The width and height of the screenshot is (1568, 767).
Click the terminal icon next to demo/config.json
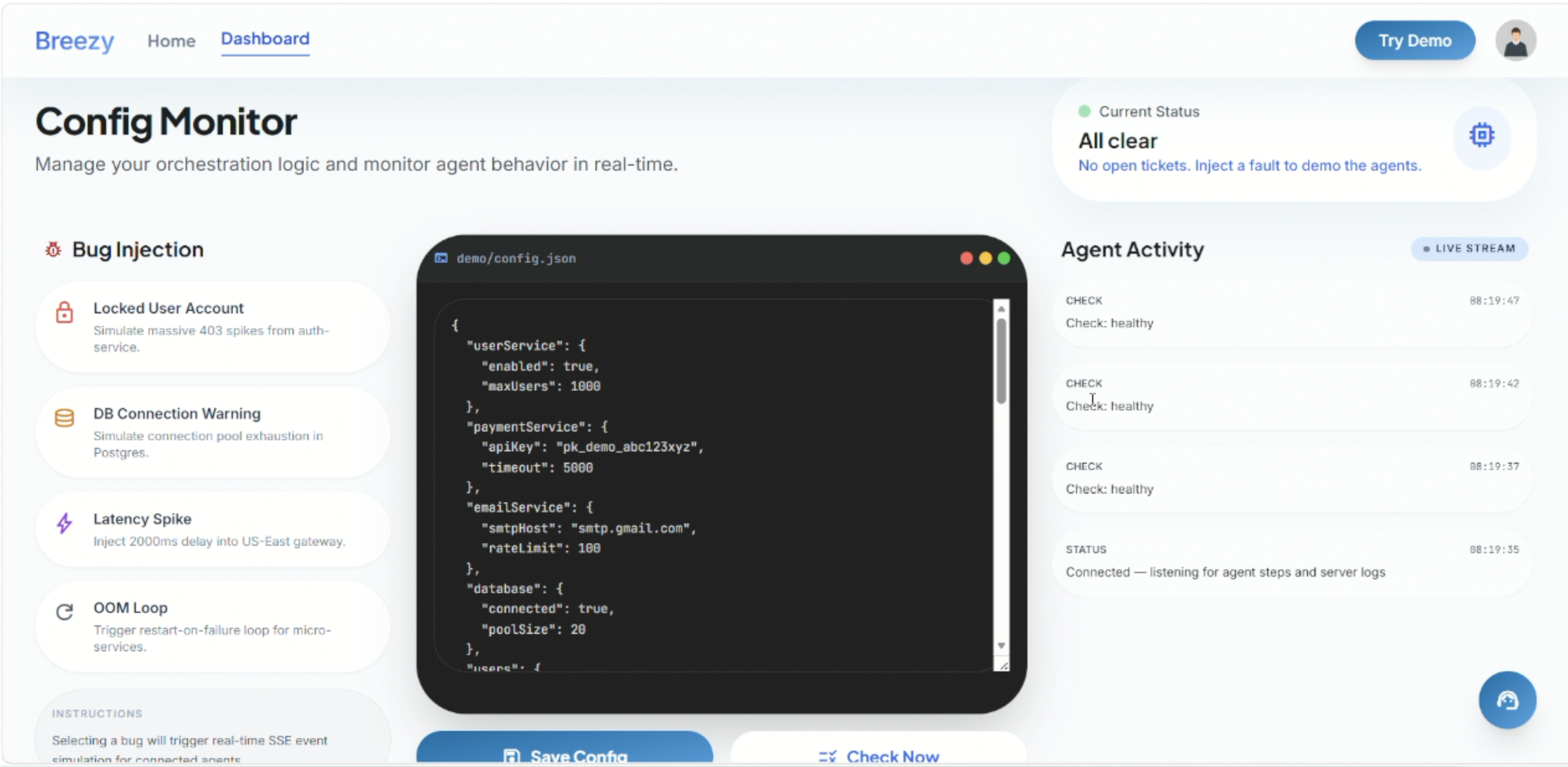[441, 258]
